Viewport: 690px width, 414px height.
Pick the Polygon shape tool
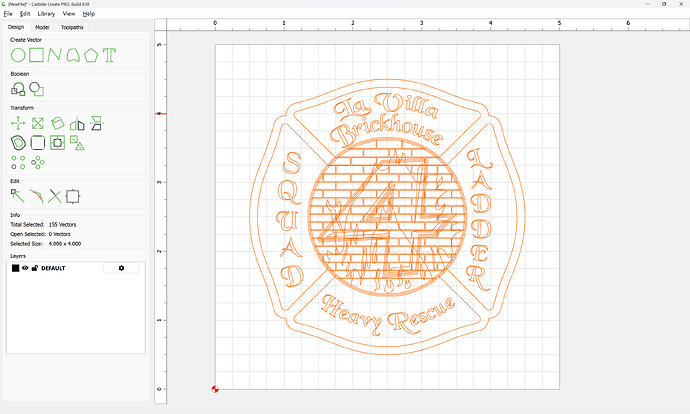(91, 54)
